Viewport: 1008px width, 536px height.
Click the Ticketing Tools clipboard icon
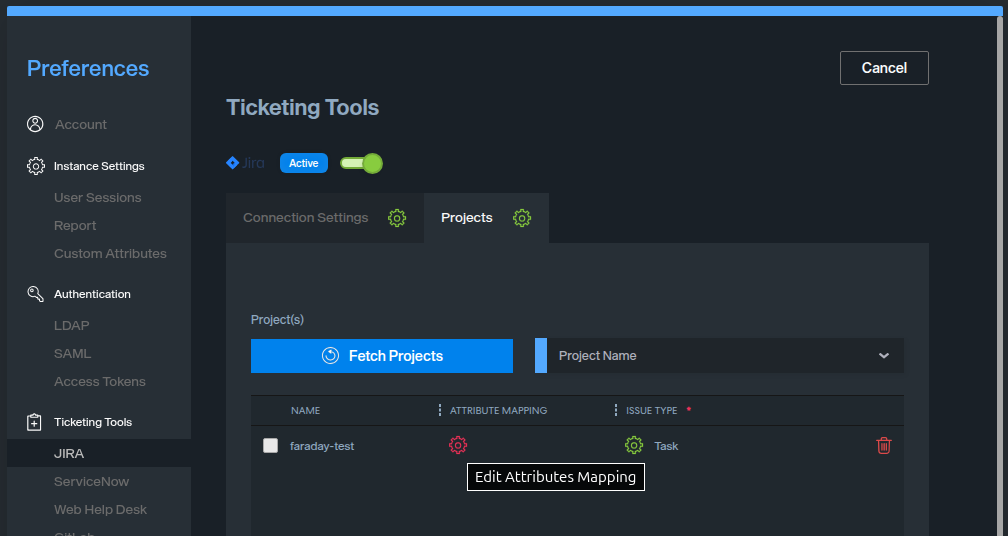tap(36, 422)
